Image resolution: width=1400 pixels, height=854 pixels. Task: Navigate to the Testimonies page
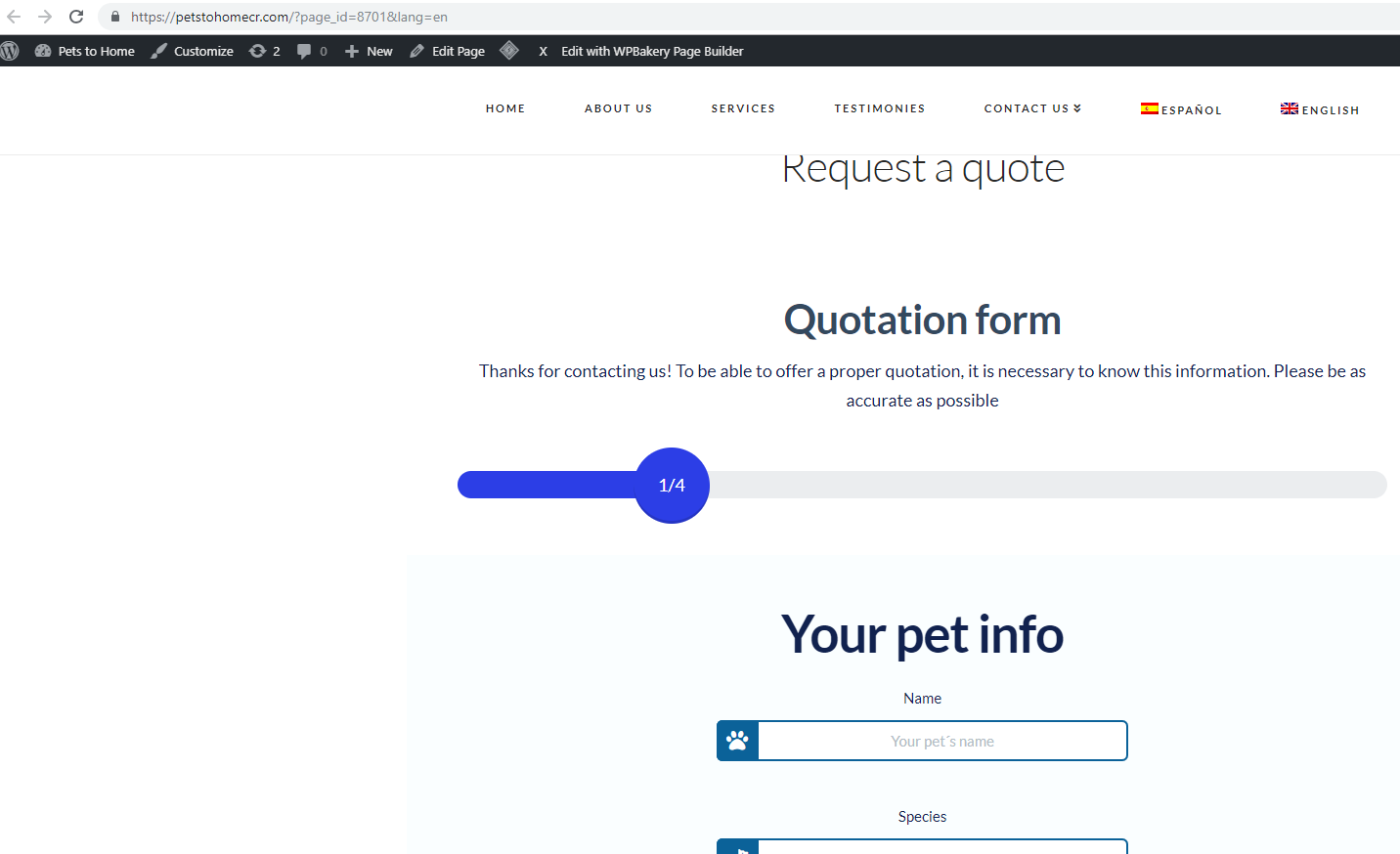(x=879, y=108)
